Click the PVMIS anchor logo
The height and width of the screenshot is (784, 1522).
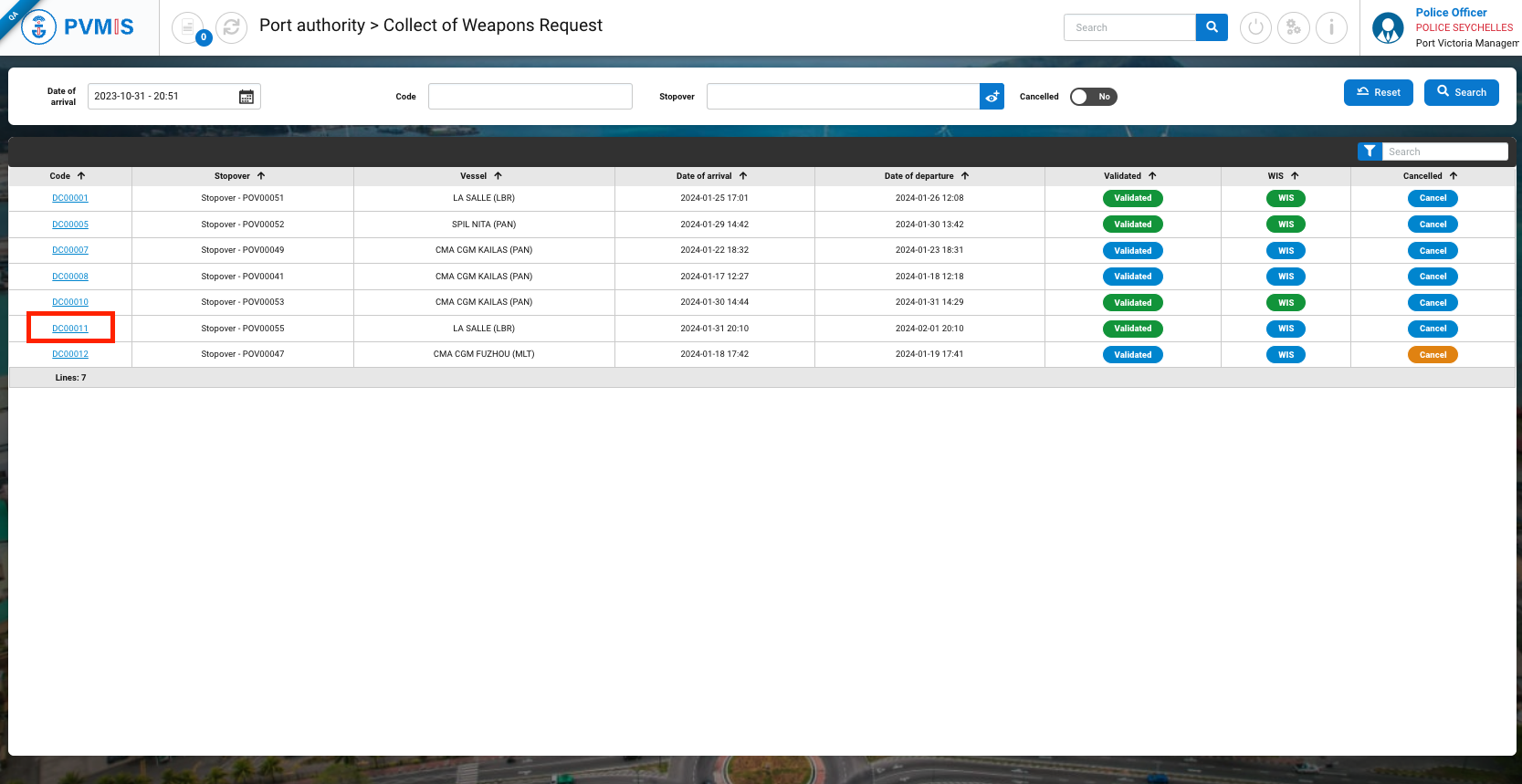[38, 27]
